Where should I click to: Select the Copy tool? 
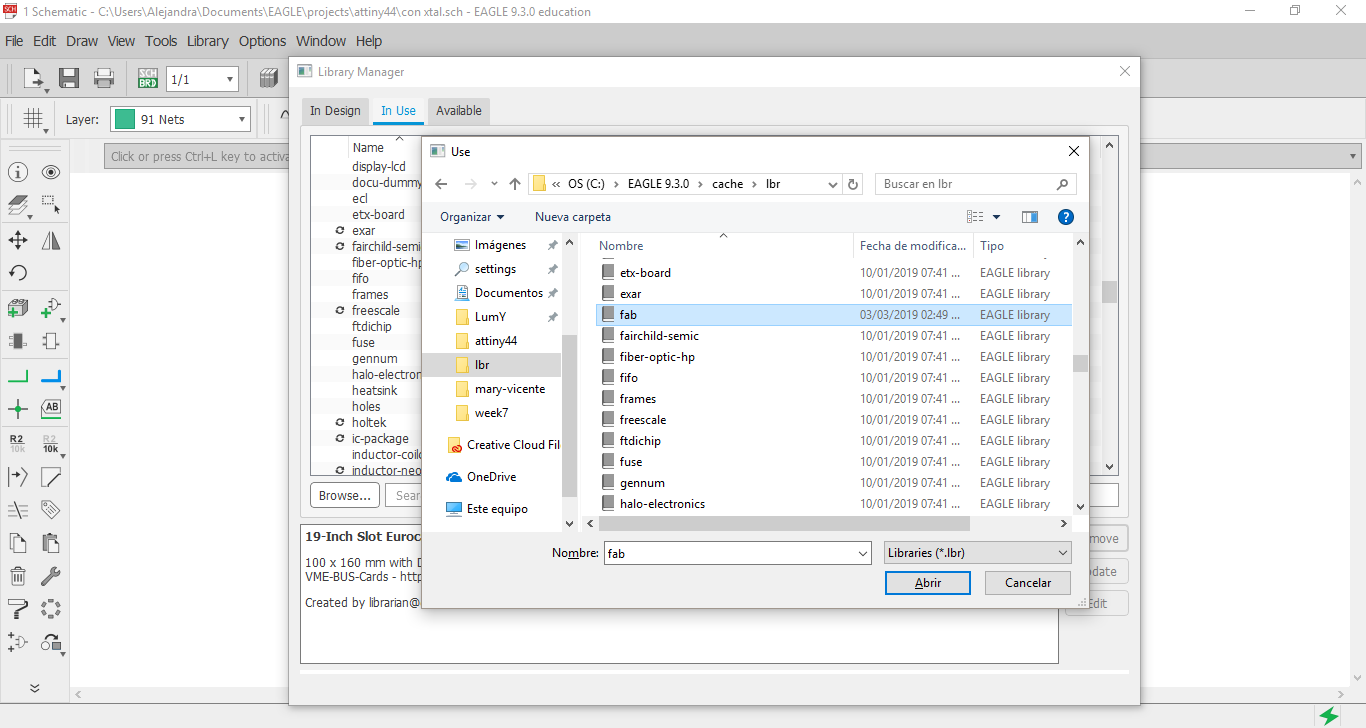click(x=18, y=543)
